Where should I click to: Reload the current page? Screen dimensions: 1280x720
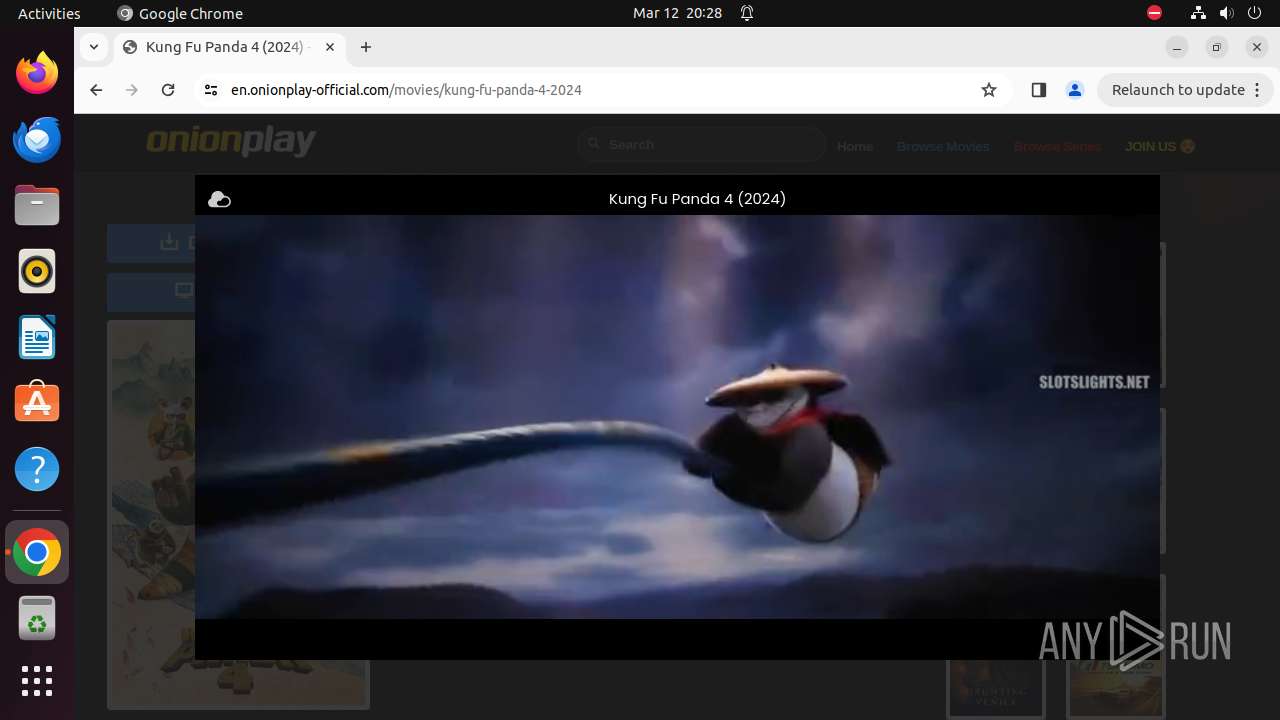pyautogui.click(x=168, y=90)
